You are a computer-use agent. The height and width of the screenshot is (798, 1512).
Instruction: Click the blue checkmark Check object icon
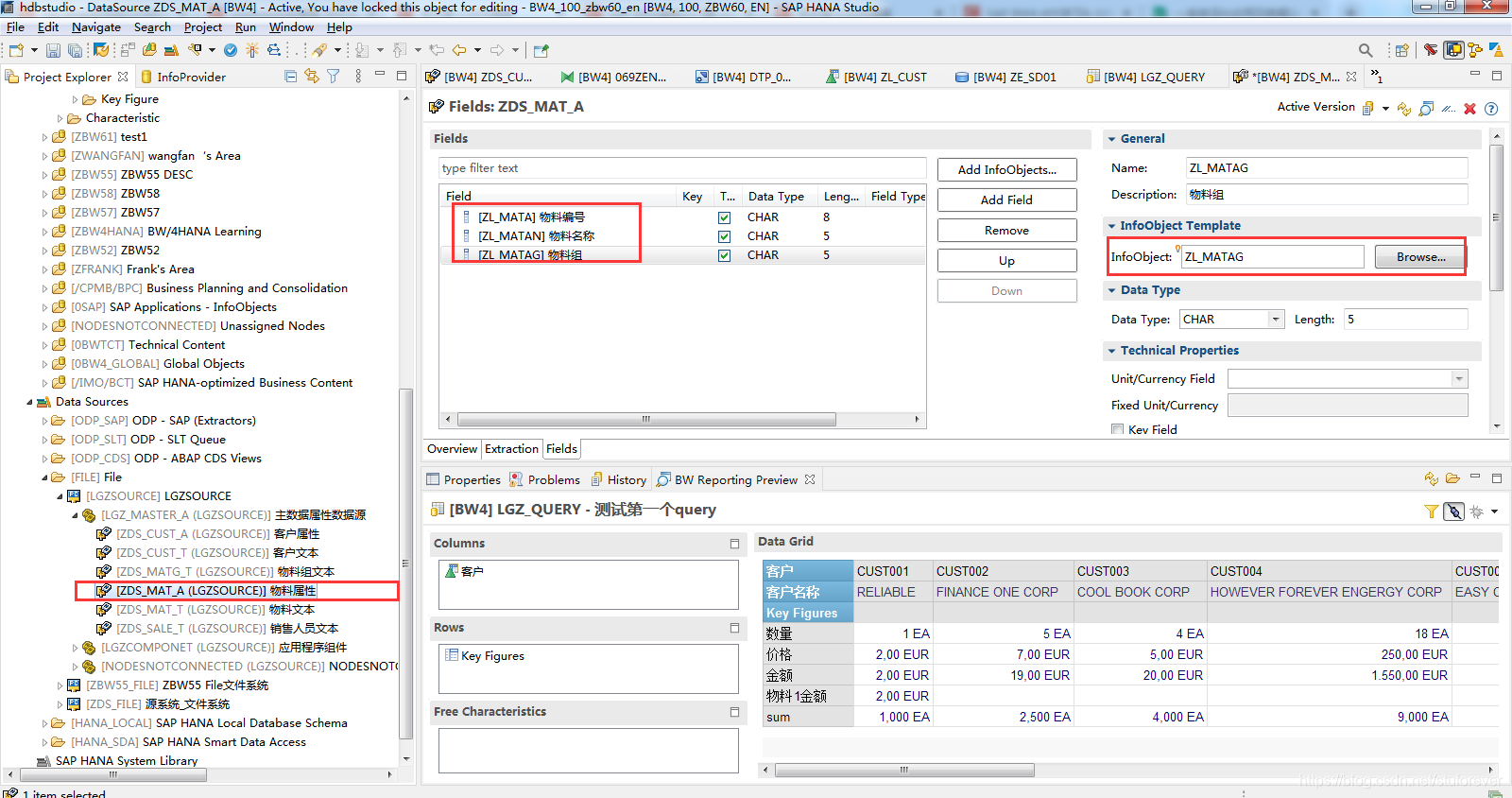point(231,50)
